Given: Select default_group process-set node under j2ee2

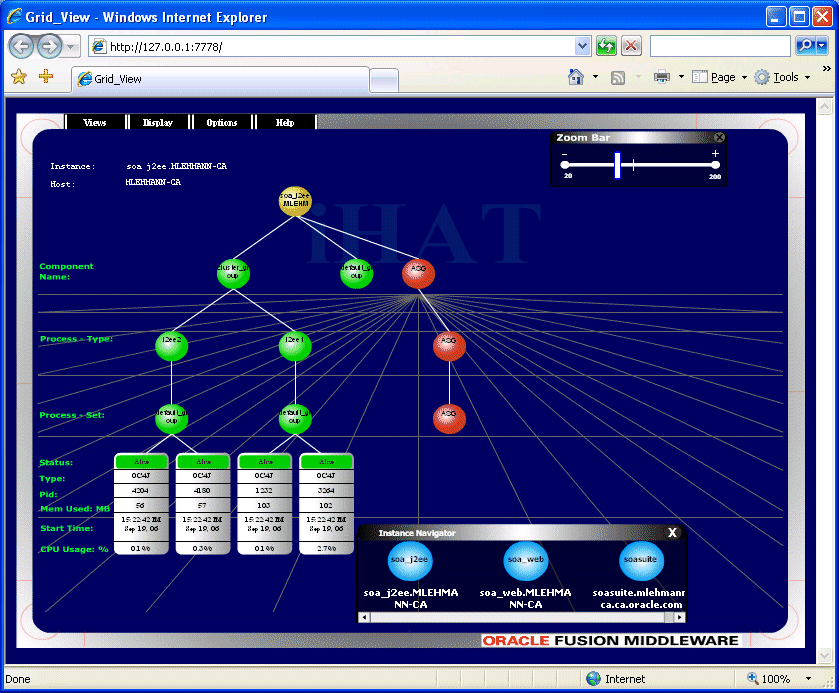Looking at the screenshot, I should 171,419.
